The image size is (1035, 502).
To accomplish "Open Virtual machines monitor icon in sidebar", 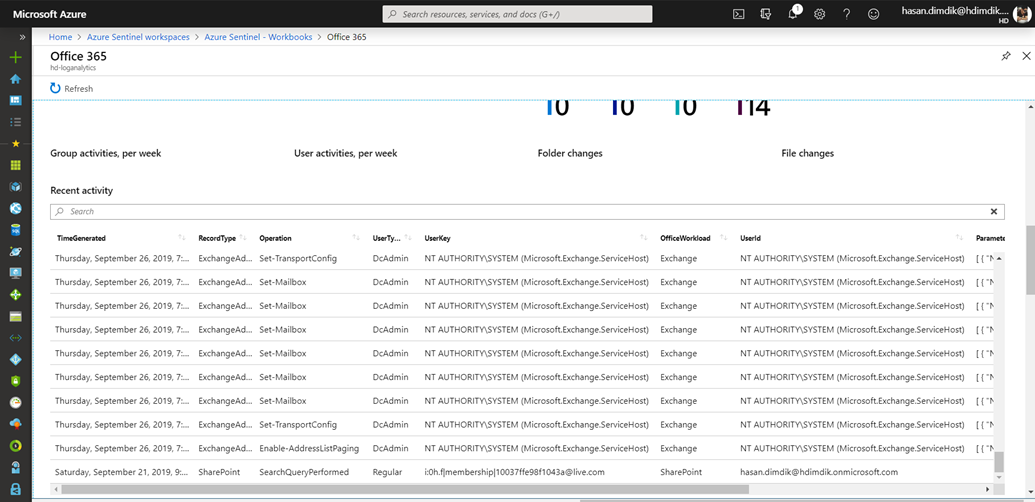I will tap(16, 273).
